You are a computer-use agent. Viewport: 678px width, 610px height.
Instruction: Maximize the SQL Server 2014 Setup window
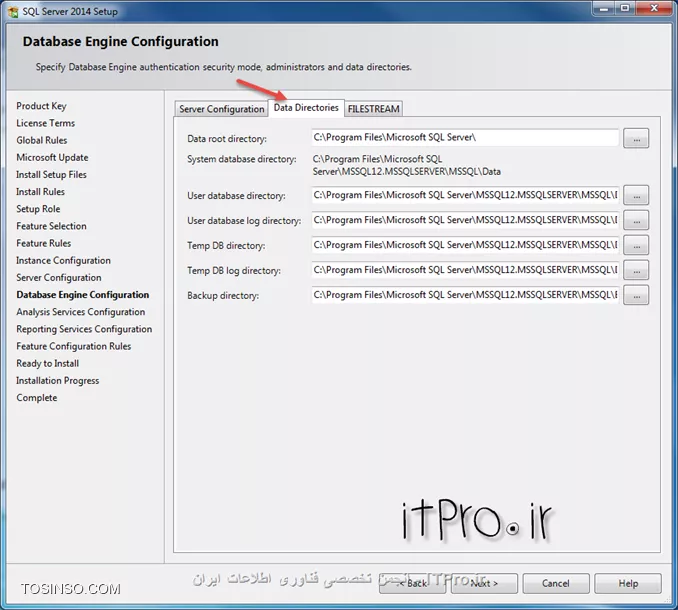[625, 8]
